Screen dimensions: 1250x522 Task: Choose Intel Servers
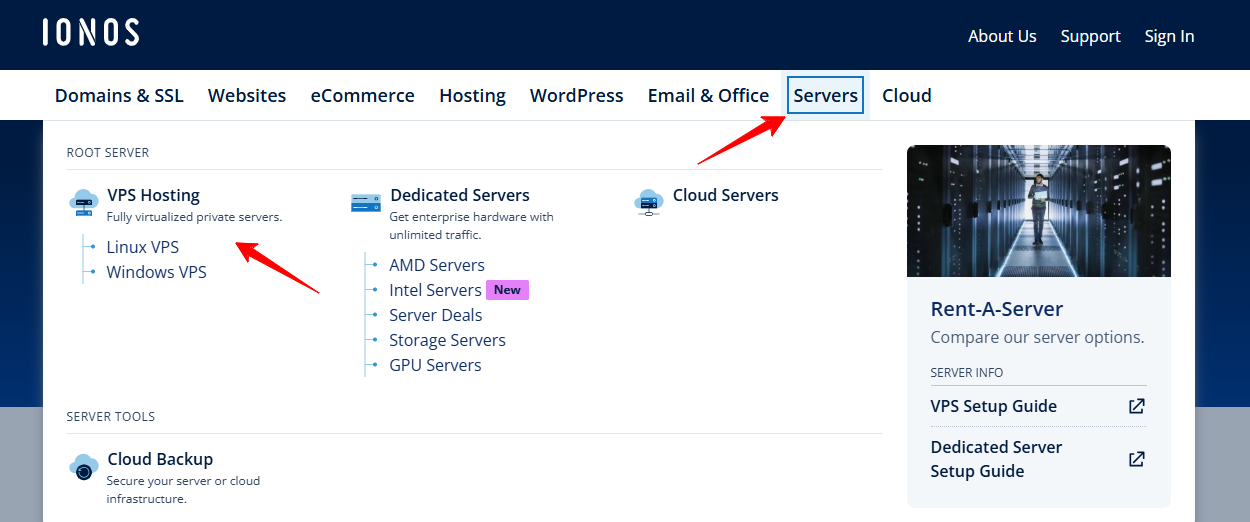[435, 290]
